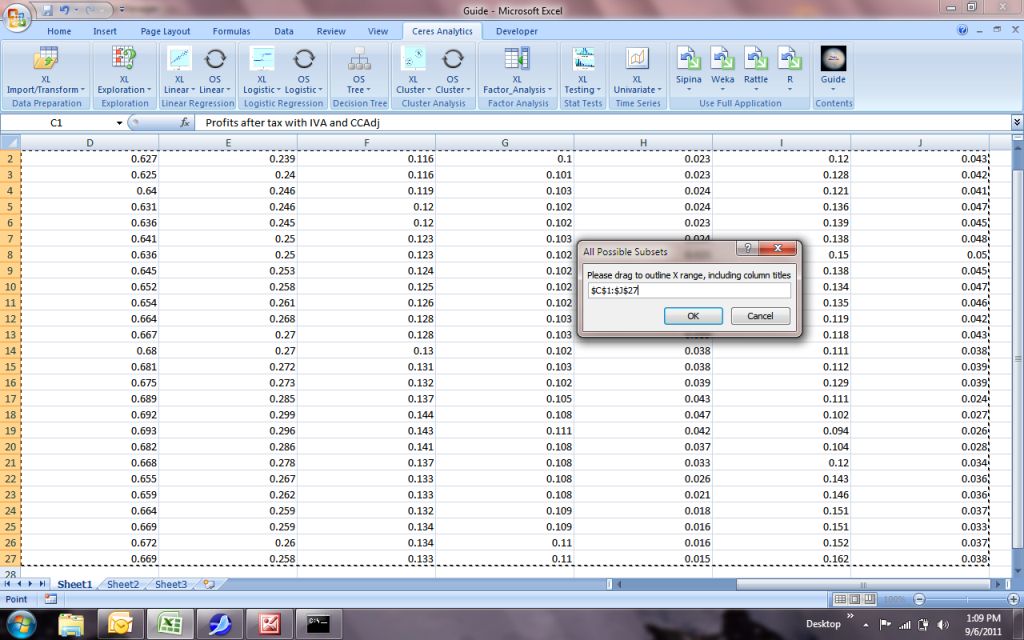Show hidden system tray icons
Image resolution: width=1024 pixels, height=640 pixels.
[866, 624]
